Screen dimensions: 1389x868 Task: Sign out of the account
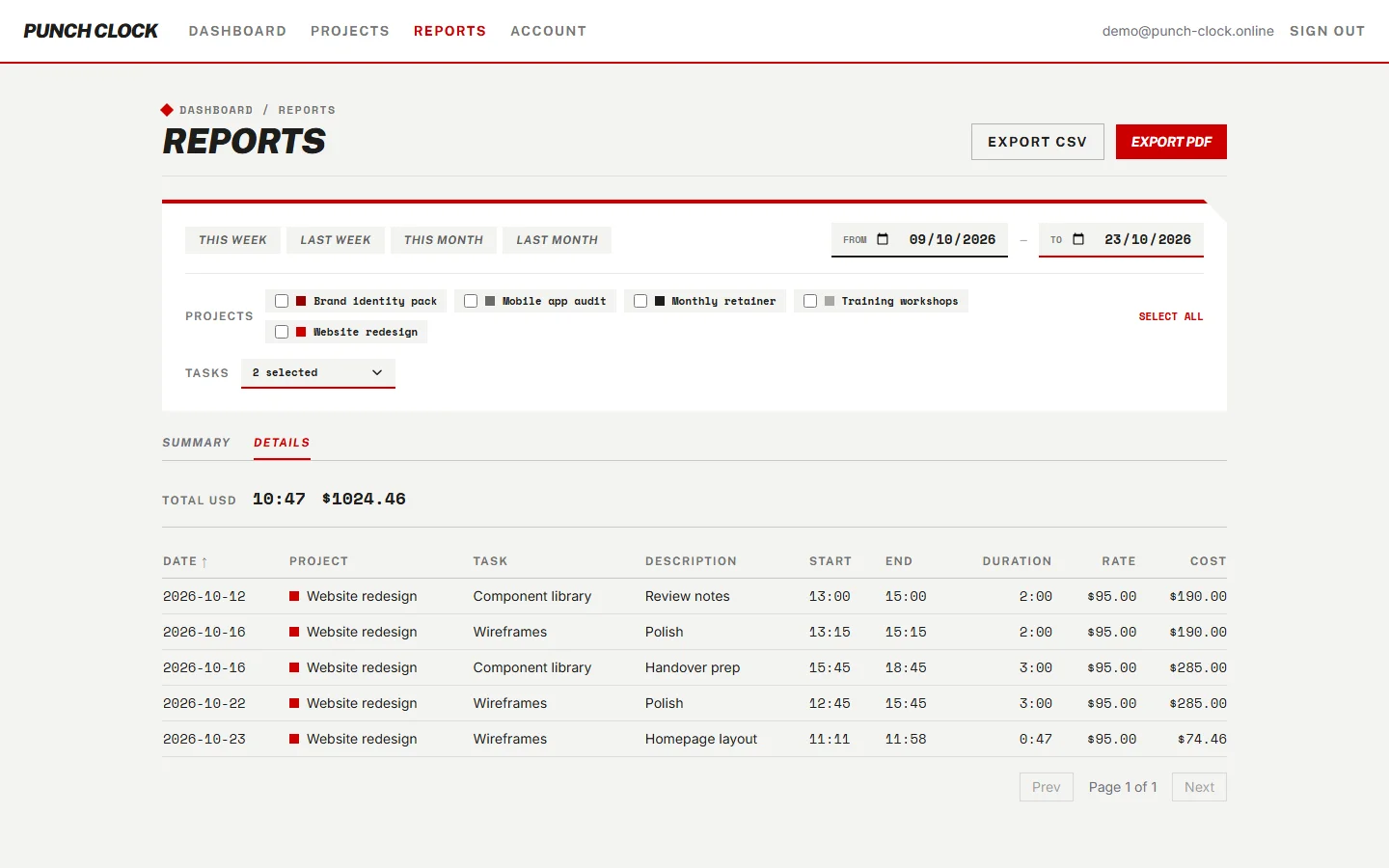(x=1327, y=31)
